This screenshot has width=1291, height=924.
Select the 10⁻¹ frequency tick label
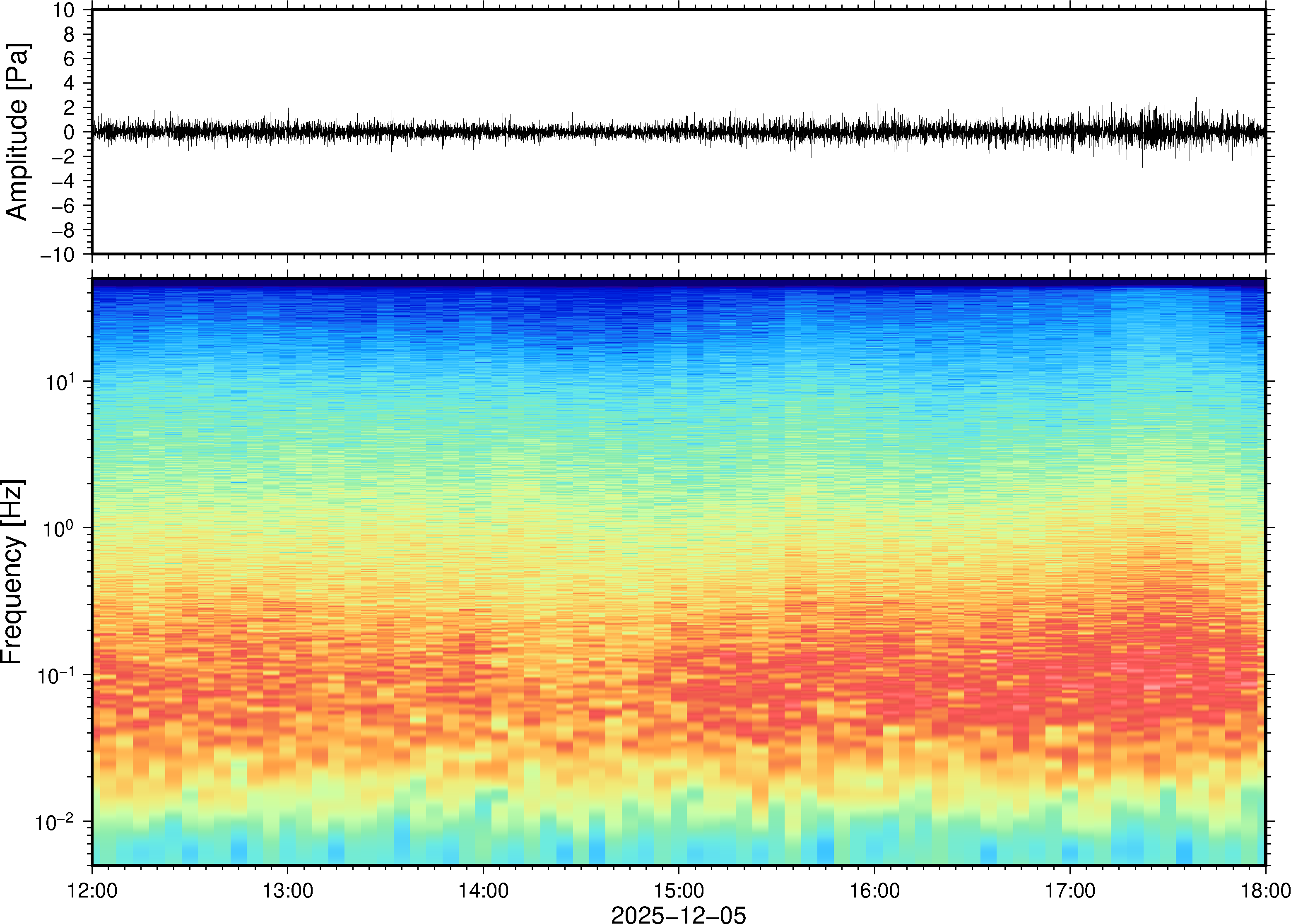pyautogui.click(x=56, y=675)
